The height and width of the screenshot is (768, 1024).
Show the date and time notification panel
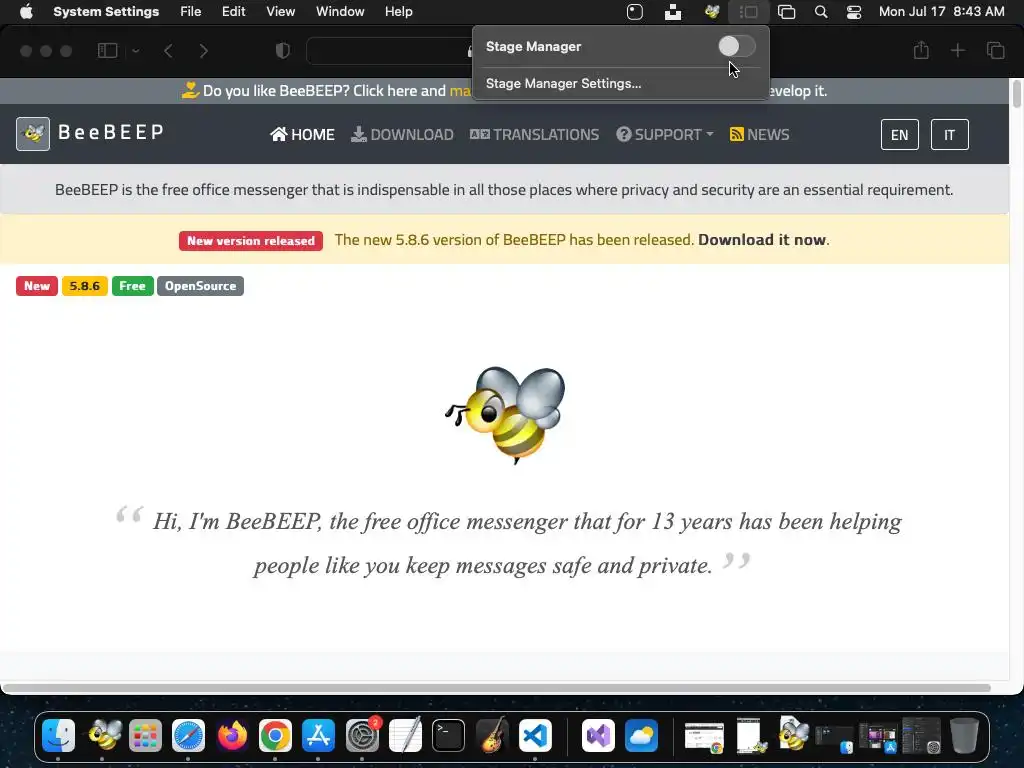click(x=941, y=12)
